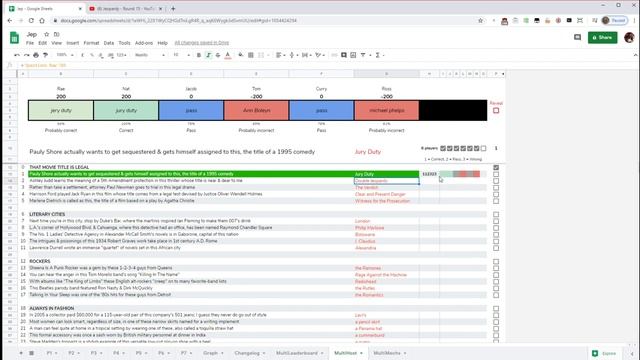Check the ALWAYS IN FASHION category checkbox

[x=496, y=309]
